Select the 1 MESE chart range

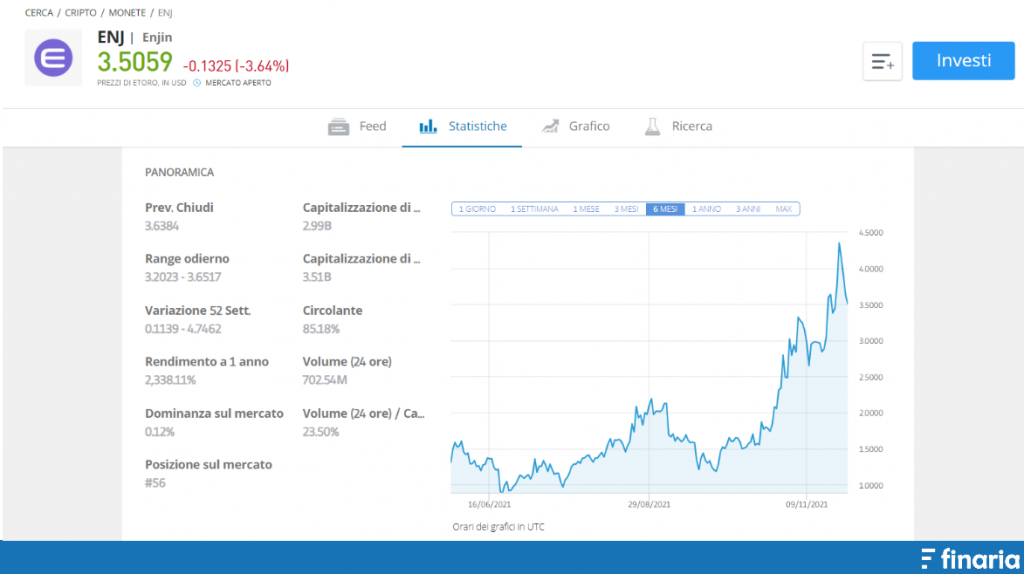click(x=586, y=209)
